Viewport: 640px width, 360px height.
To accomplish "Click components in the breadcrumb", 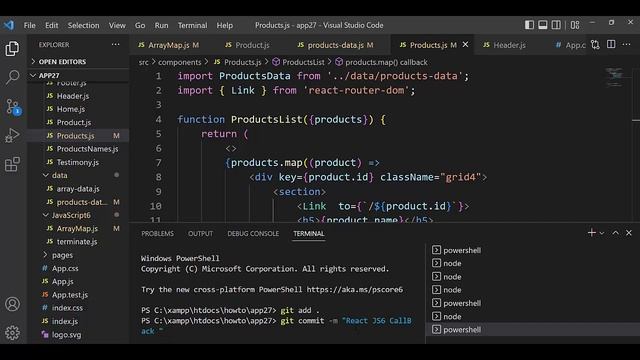I will pyautogui.click(x=180, y=62).
